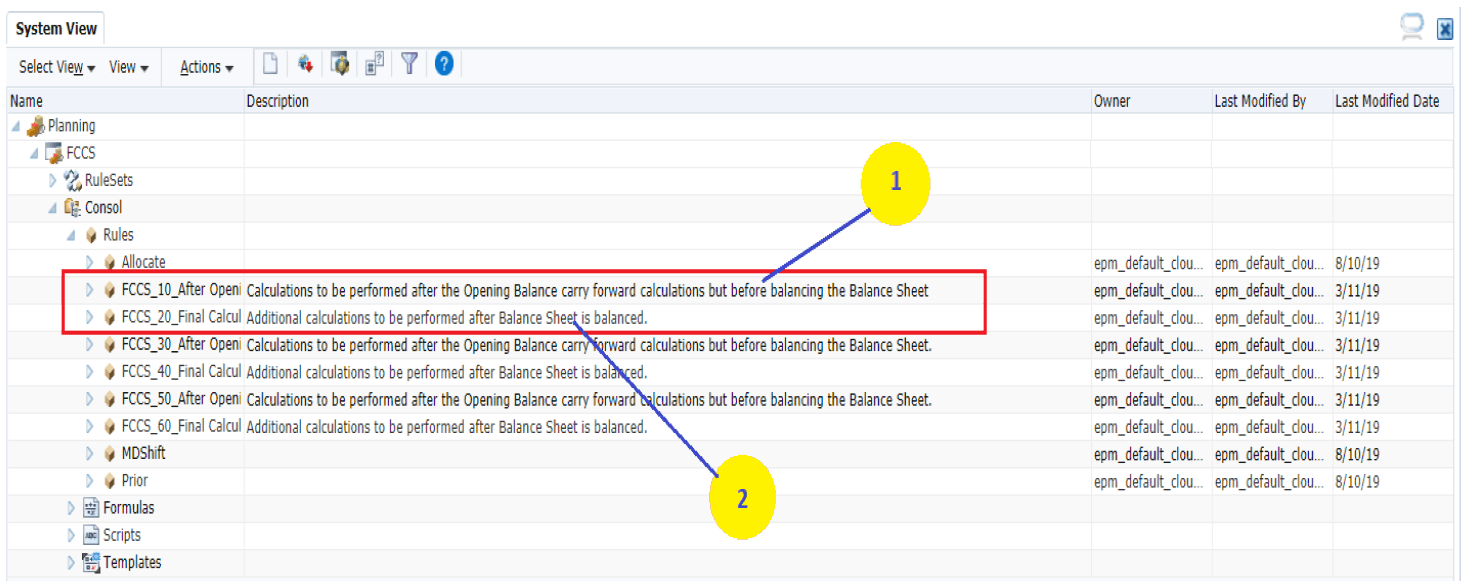1468x581 pixels.
Task: Click the deploy icon with the shield
Action: 340,65
